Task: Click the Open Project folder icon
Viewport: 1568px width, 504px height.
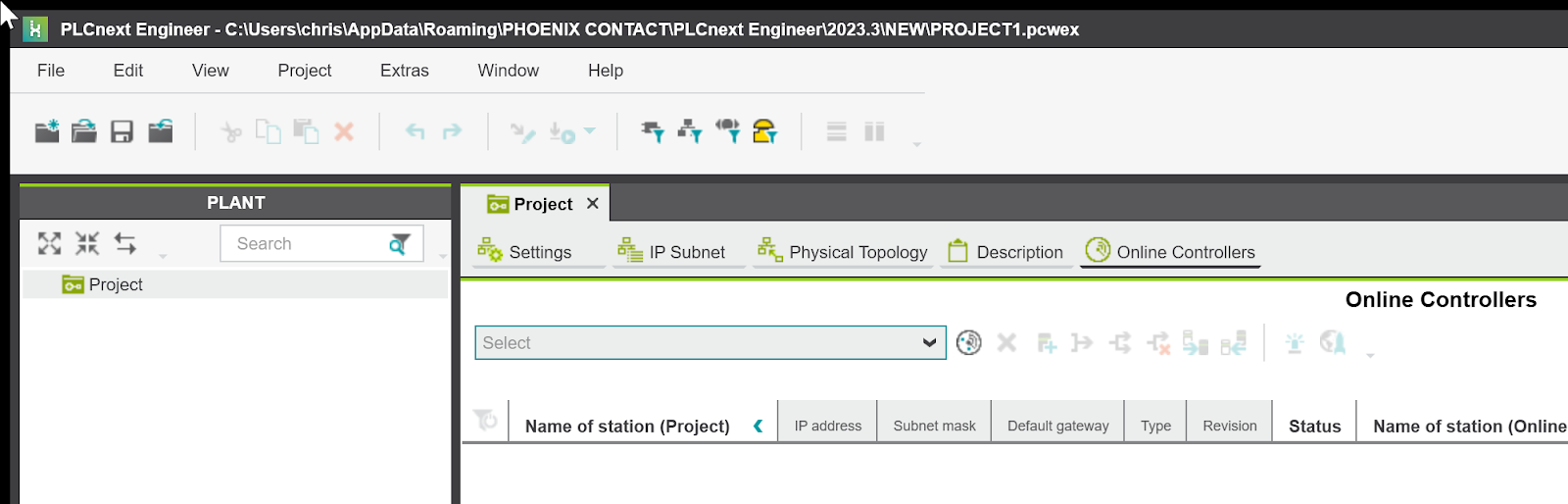Action: [x=84, y=131]
